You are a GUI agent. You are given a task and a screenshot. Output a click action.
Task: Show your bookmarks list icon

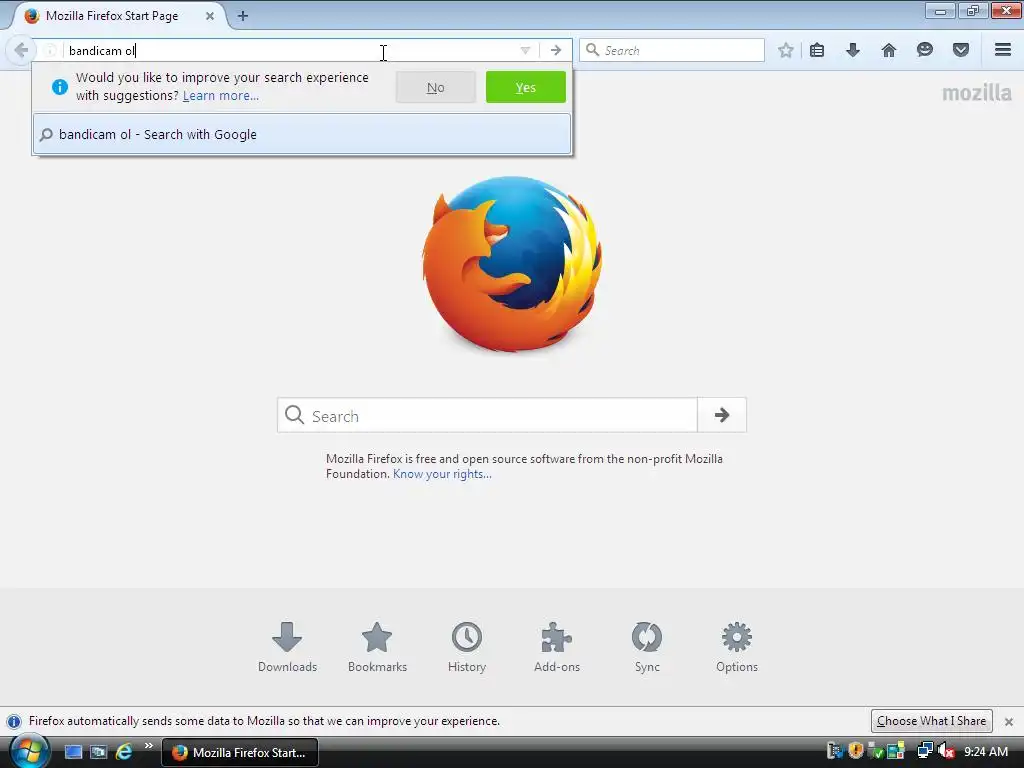pyautogui.click(x=817, y=50)
